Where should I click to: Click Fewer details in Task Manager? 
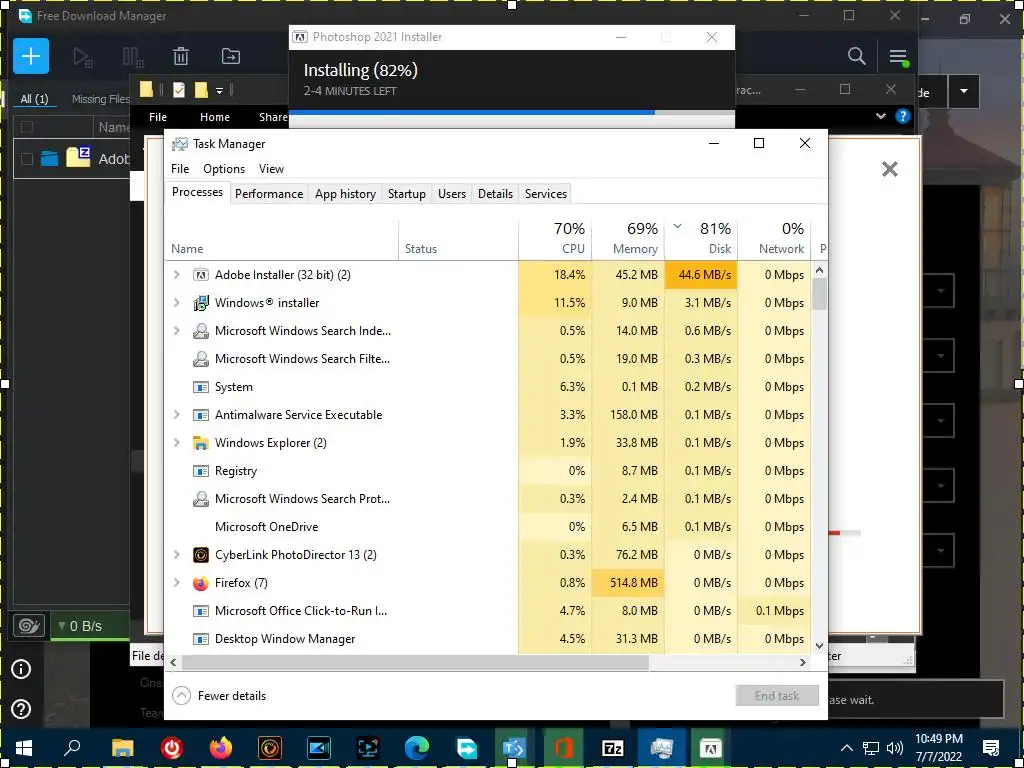pyautogui.click(x=219, y=696)
